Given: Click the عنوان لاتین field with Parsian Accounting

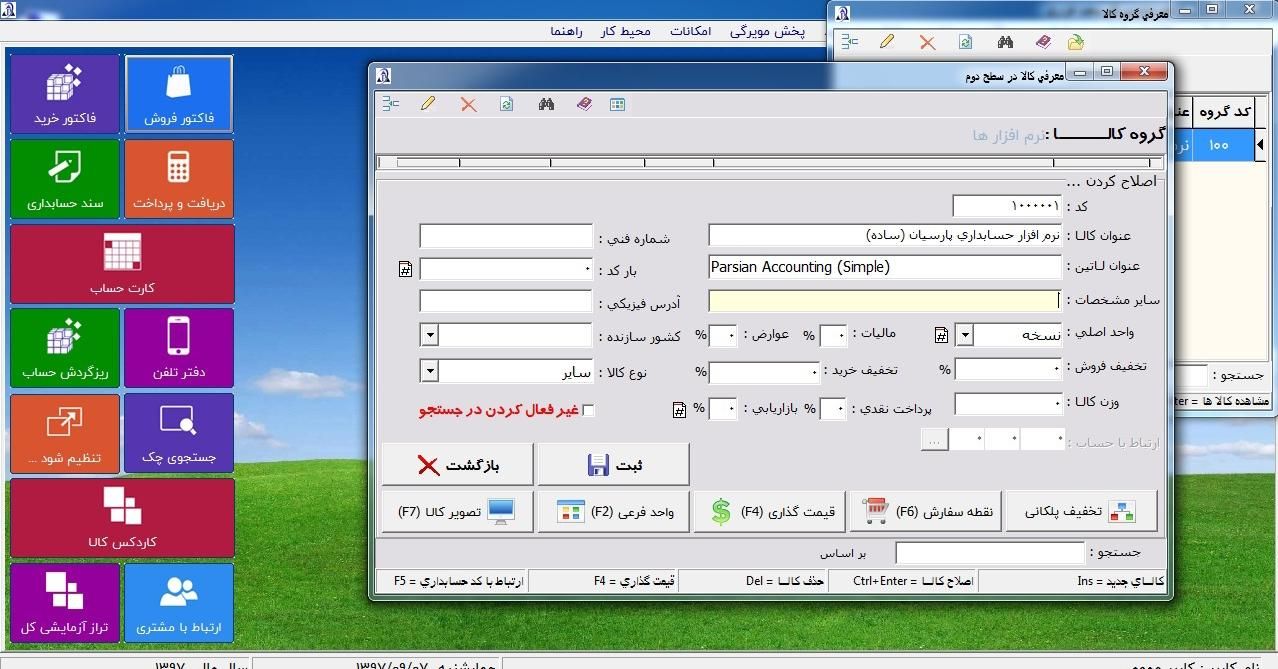Looking at the screenshot, I should click(x=885, y=267).
